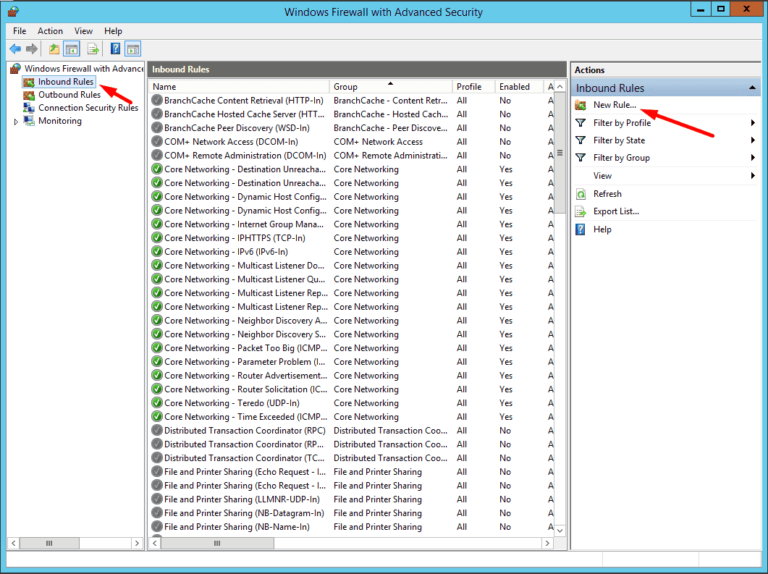Select Connection Security Rules in the tree
The height and width of the screenshot is (574, 768).
point(88,108)
